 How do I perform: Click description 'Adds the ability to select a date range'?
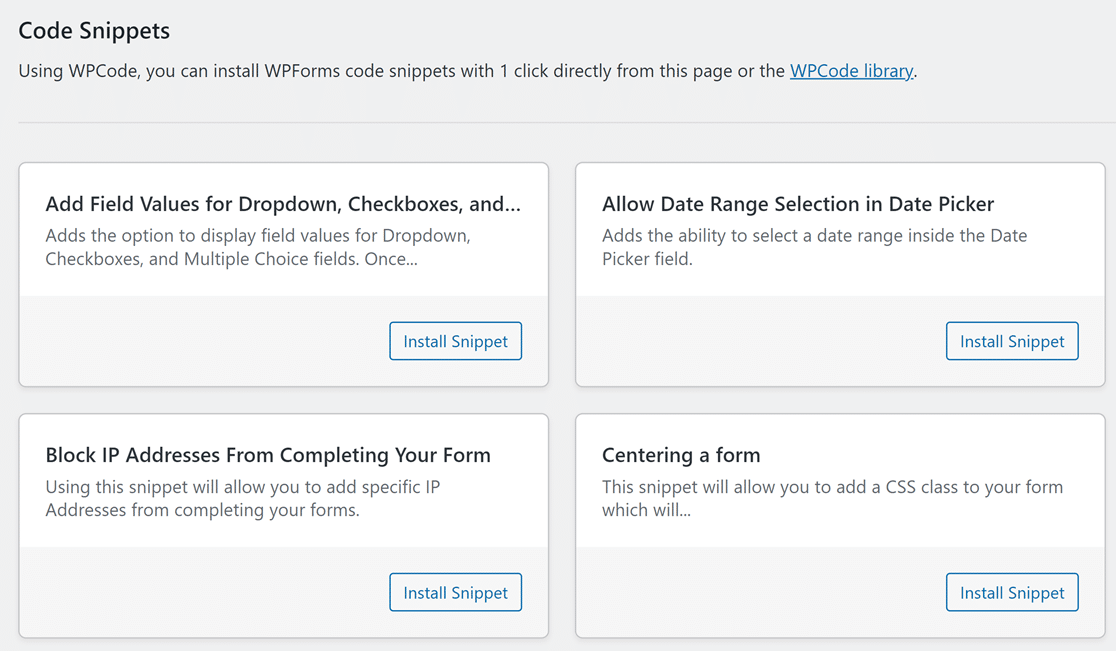tap(815, 247)
